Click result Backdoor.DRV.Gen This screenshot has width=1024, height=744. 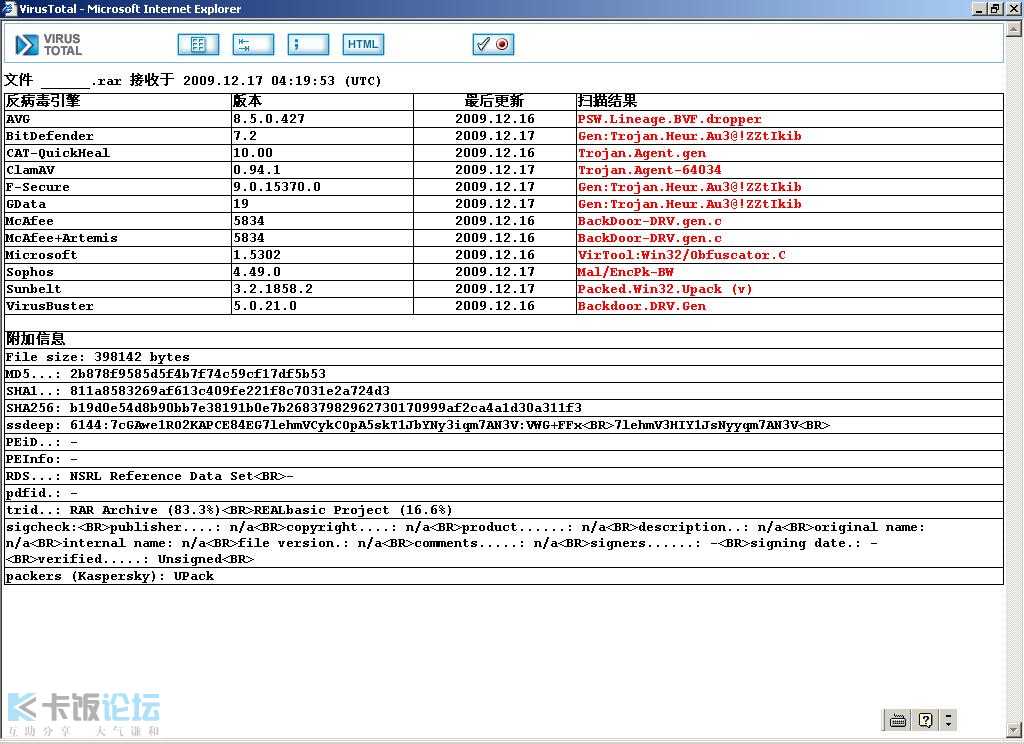642,306
